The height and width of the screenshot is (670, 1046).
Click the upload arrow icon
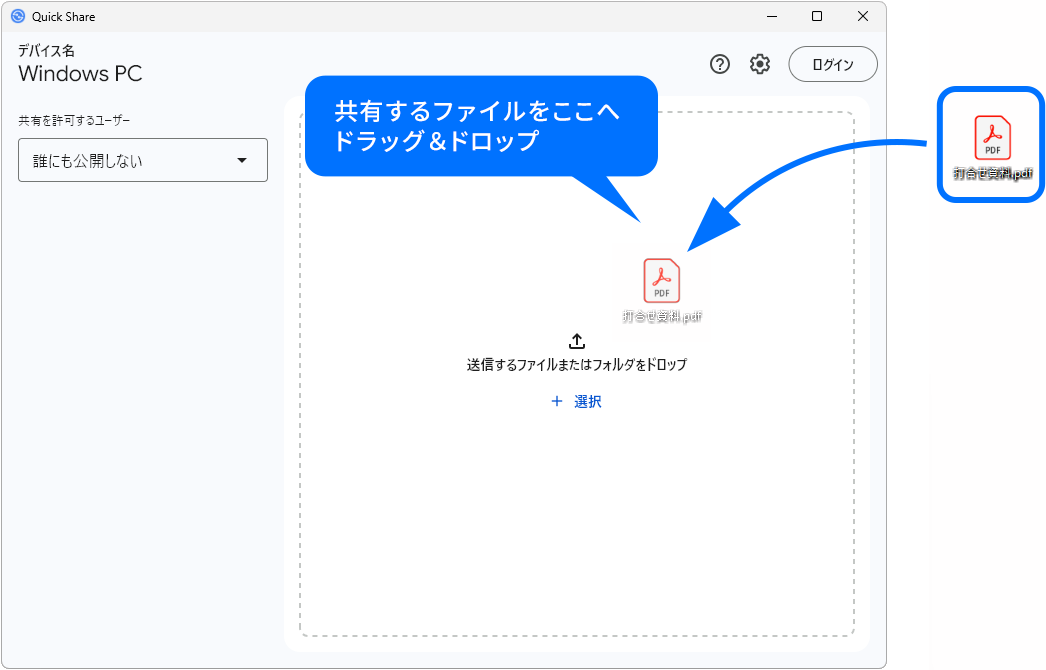click(576, 340)
